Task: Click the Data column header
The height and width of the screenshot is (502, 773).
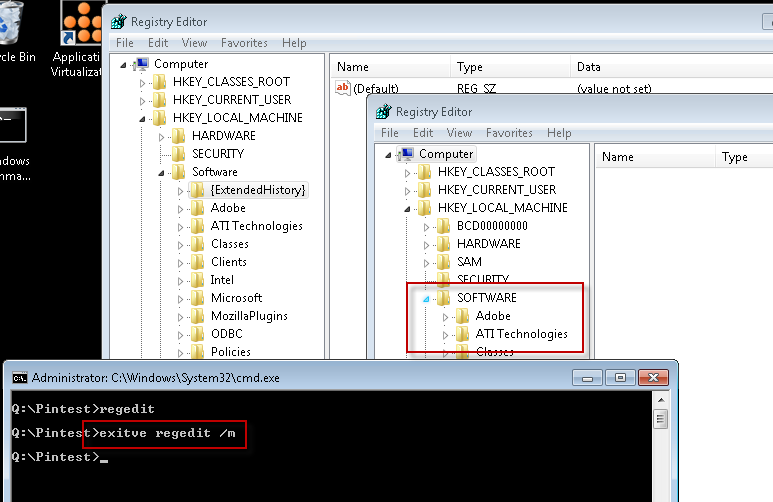Action: click(587, 67)
